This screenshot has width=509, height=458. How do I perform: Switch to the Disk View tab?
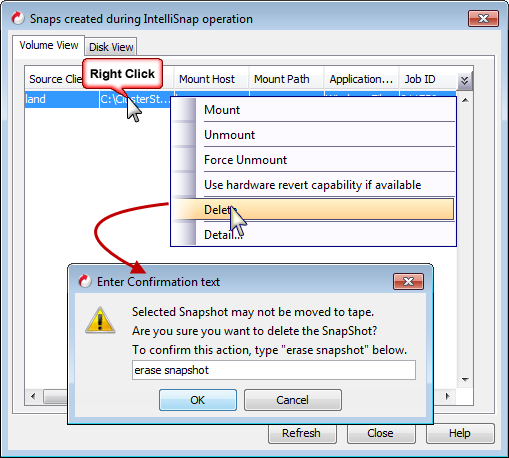tap(111, 47)
